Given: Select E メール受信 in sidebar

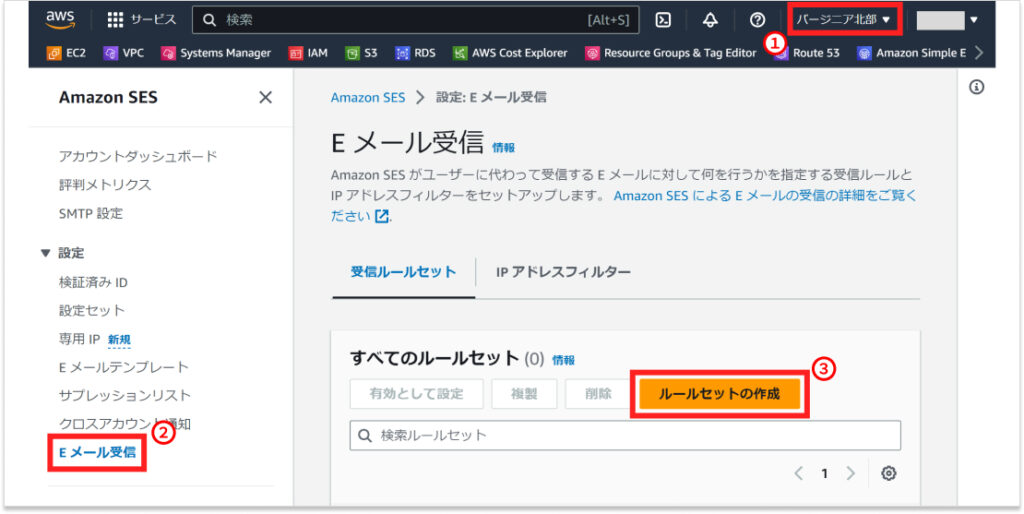Looking at the screenshot, I should [x=97, y=451].
